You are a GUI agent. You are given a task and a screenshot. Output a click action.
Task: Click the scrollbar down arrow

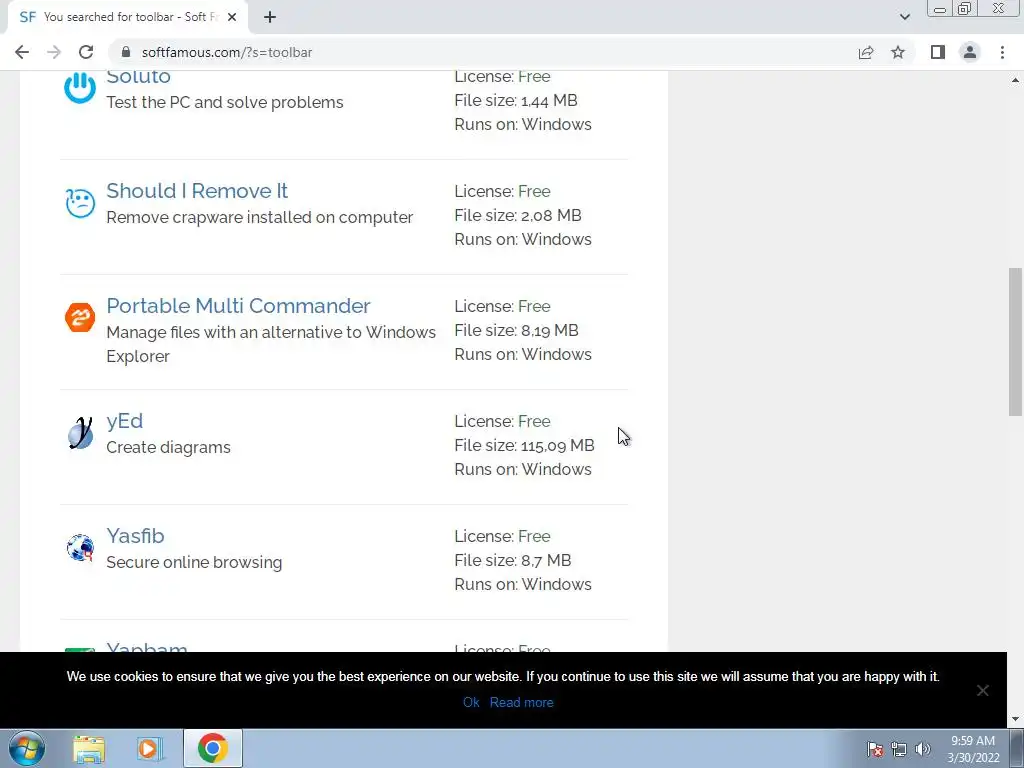pos(1015,719)
